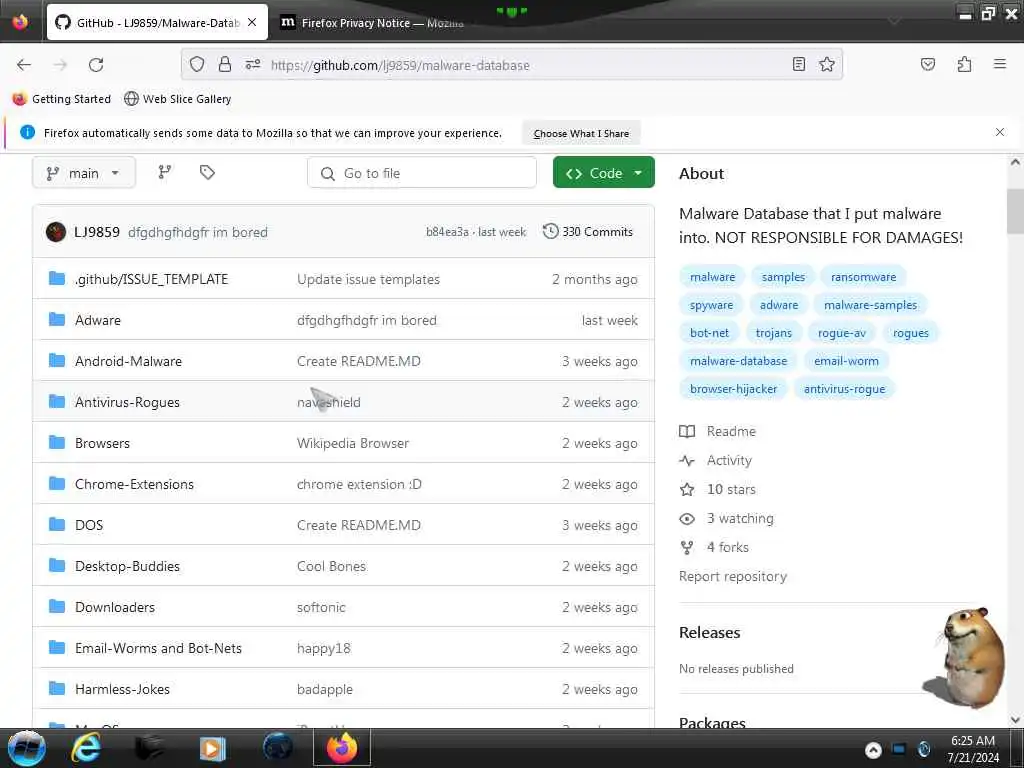The height and width of the screenshot is (768, 1024).
Task: Open the Adware folder
Action: [98, 320]
